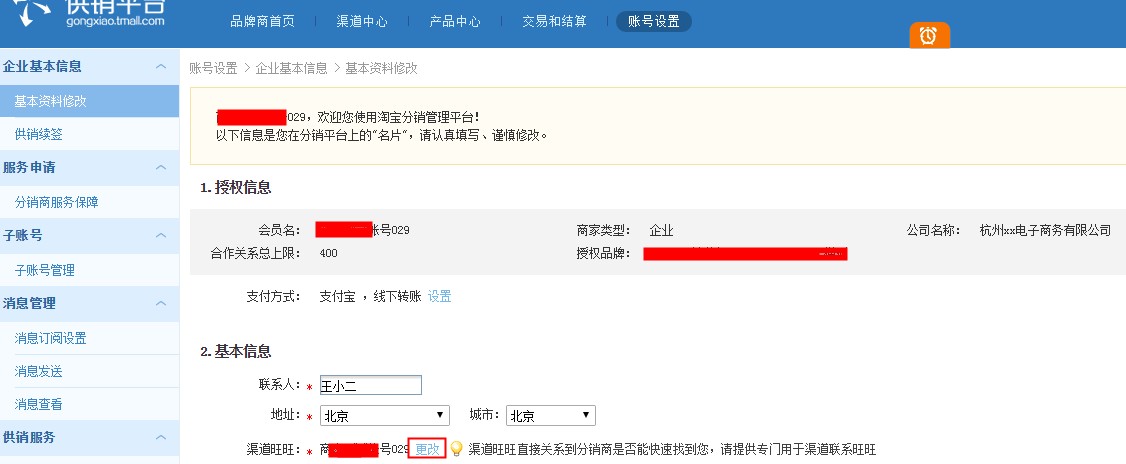The width and height of the screenshot is (1126, 464).
Task: Open the 地址 province dropdown
Action: pos(385,415)
